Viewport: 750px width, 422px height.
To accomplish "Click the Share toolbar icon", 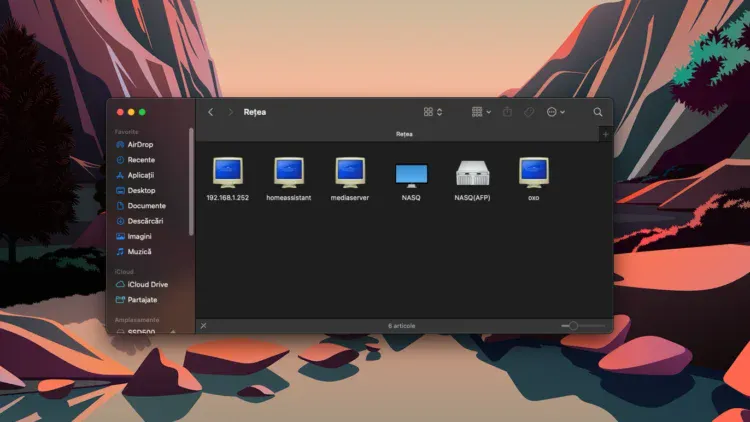I will pyautogui.click(x=507, y=112).
